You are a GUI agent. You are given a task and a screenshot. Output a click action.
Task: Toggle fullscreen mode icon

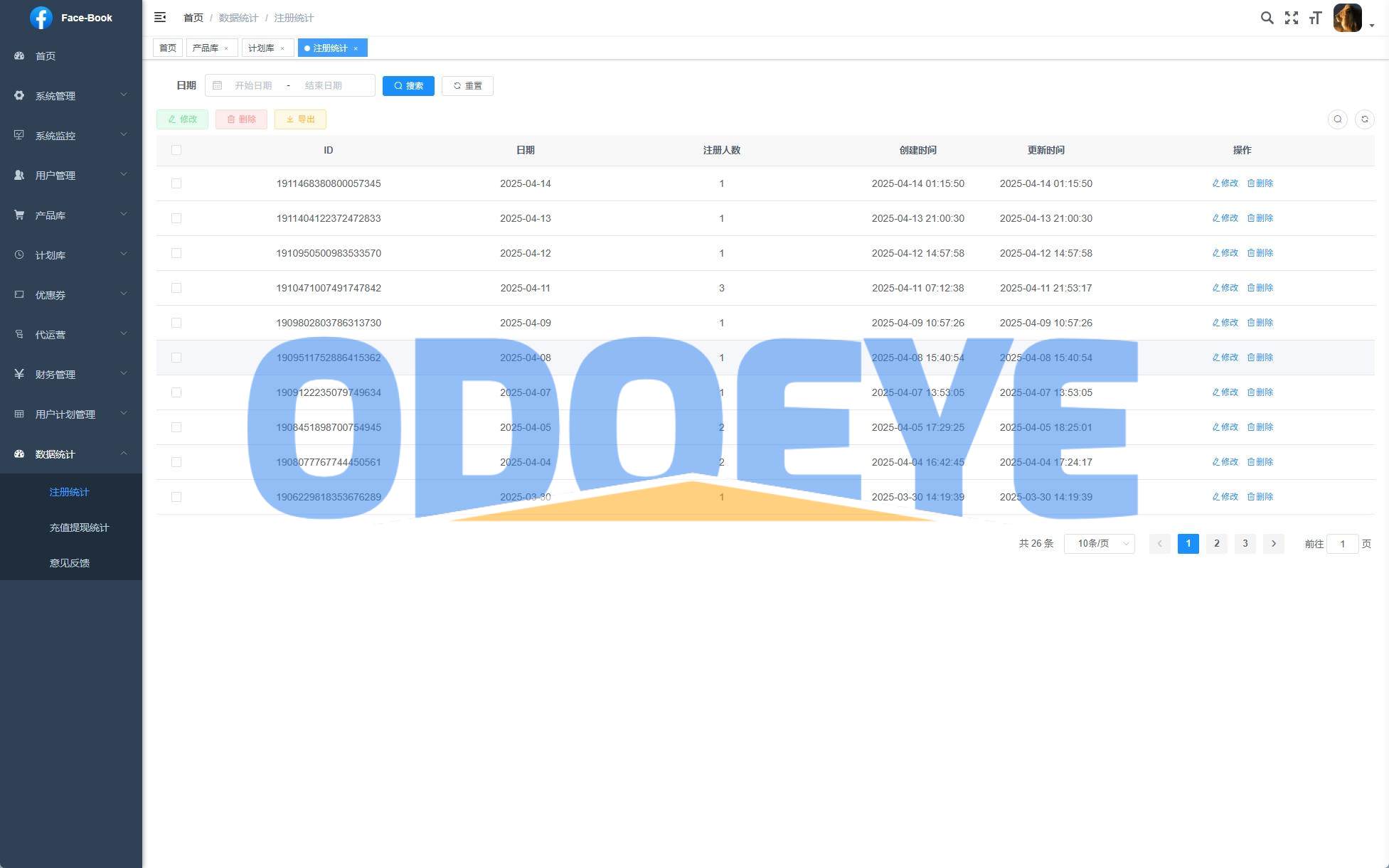(x=1291, y=18)
